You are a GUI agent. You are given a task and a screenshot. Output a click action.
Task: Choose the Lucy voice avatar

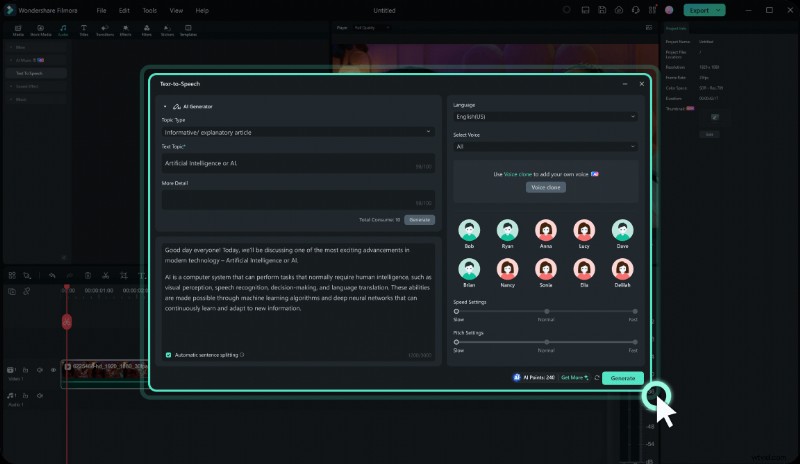(584, 231)
